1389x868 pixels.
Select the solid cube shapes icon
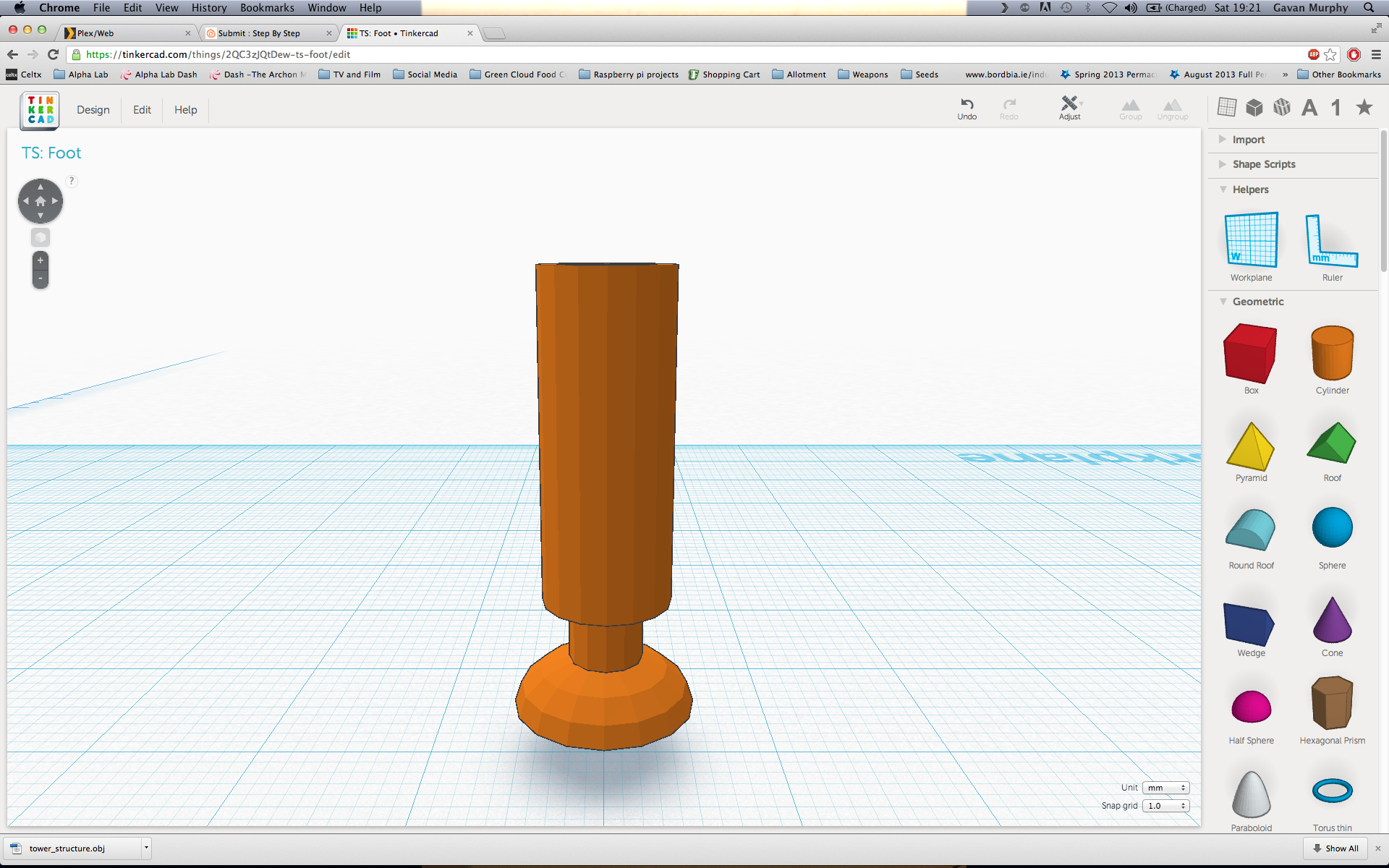pos(1254,107)
